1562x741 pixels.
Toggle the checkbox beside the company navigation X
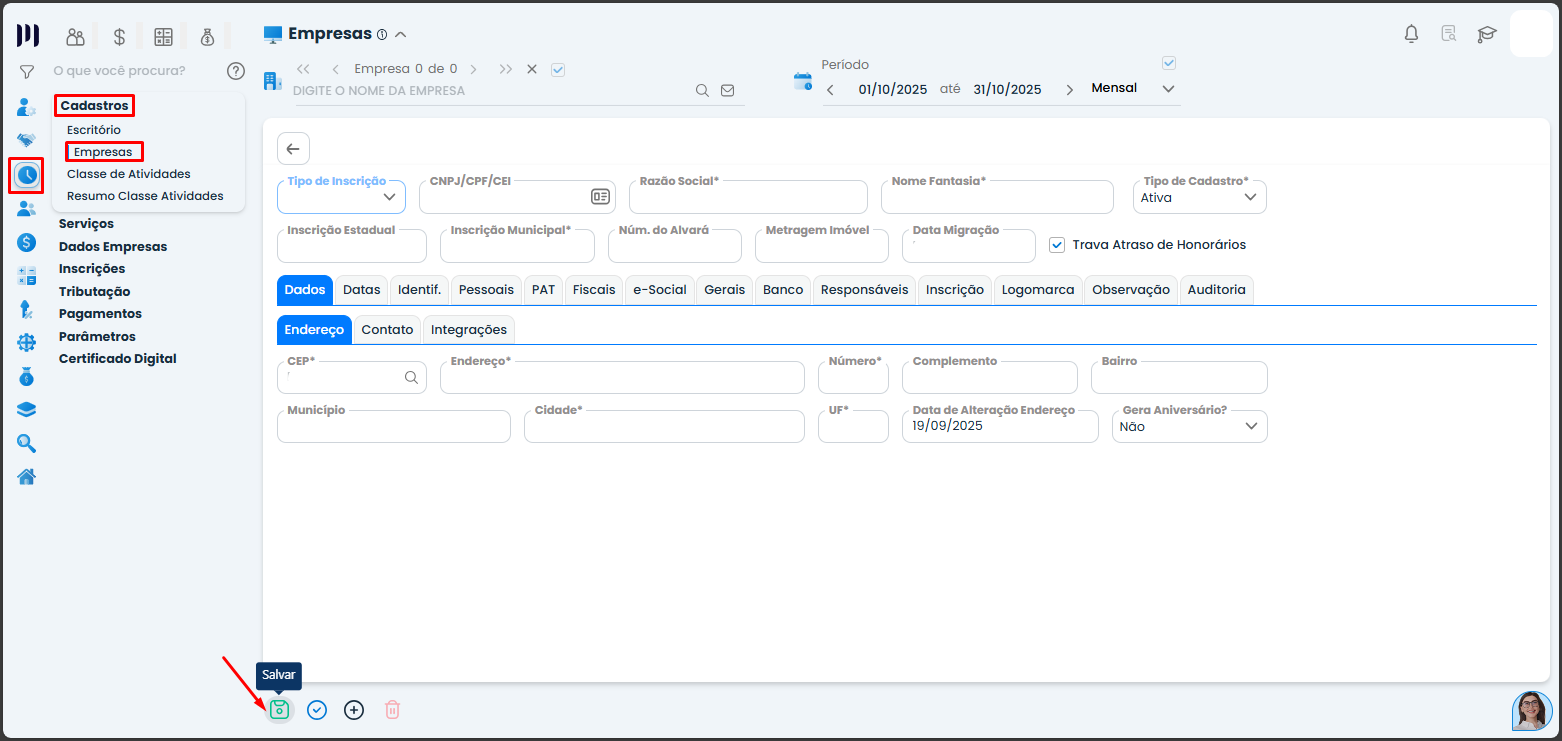558,70
